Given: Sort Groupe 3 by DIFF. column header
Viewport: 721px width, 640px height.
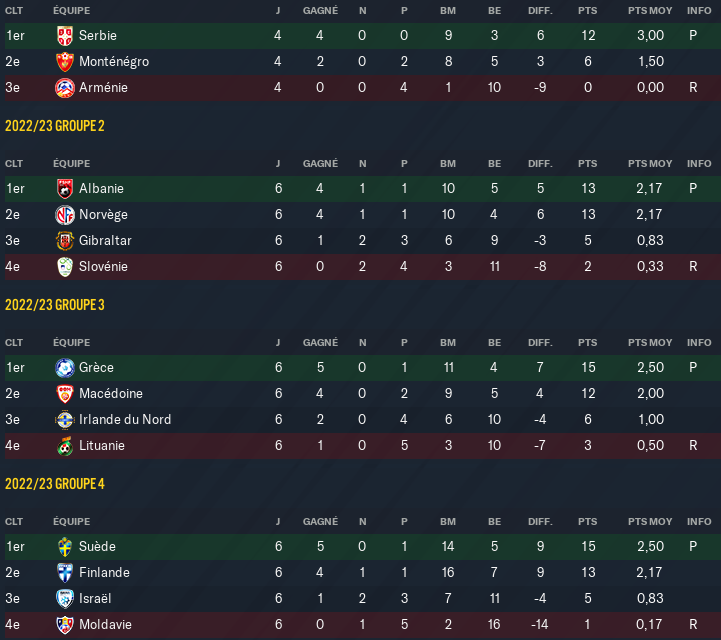Looking at the screenshot, I should [x=540, y=343].
